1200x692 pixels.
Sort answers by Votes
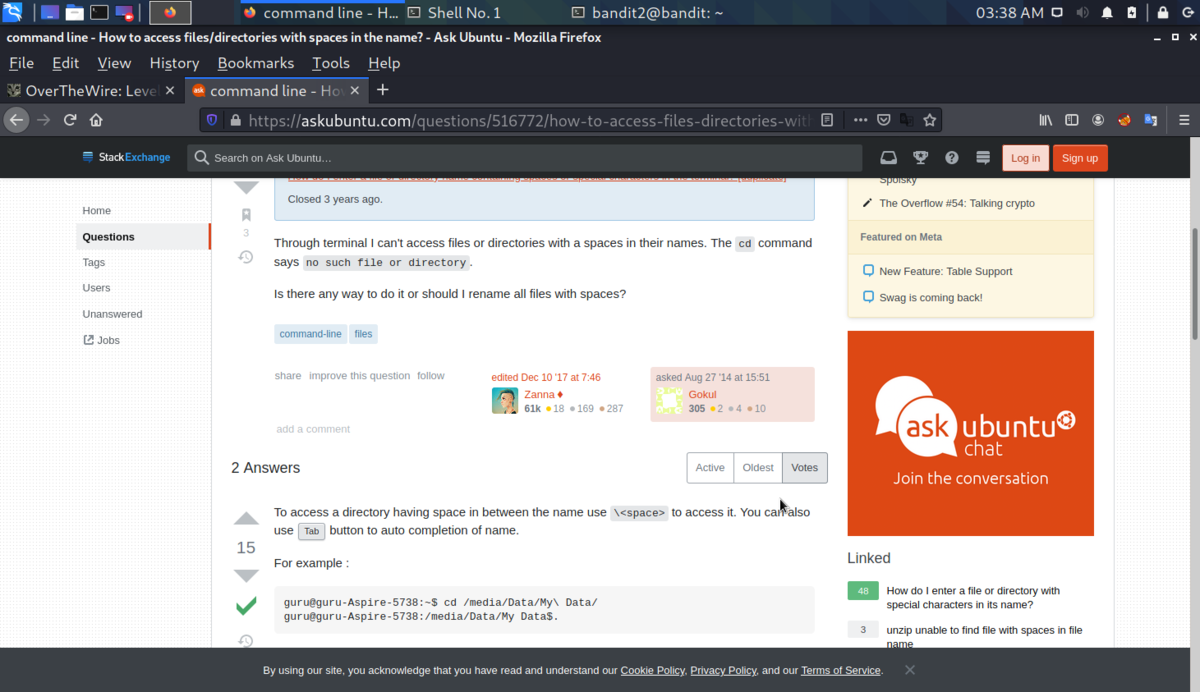[x=805, y=468]
